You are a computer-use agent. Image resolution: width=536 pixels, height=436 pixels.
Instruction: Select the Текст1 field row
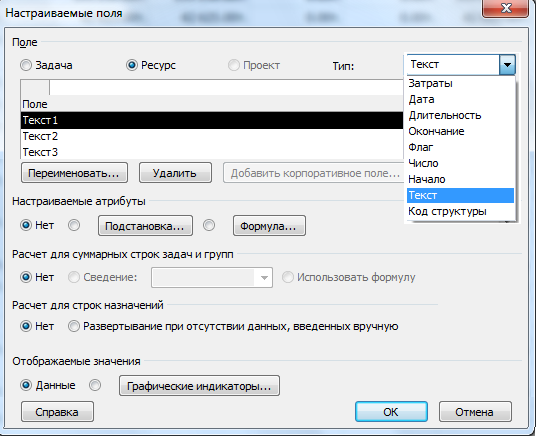[212, 120]
